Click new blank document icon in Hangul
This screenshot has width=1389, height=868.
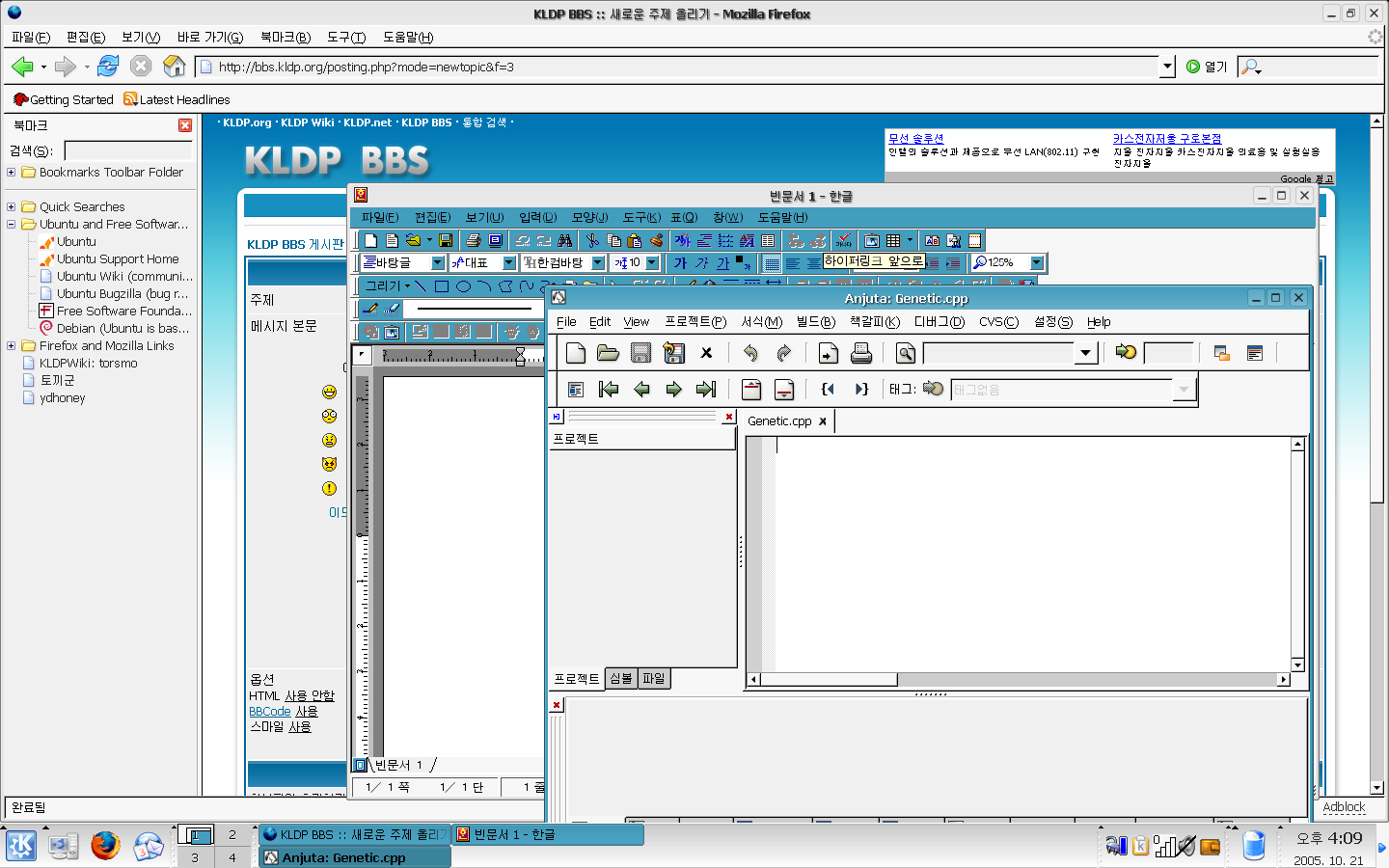tap(370, 240)
